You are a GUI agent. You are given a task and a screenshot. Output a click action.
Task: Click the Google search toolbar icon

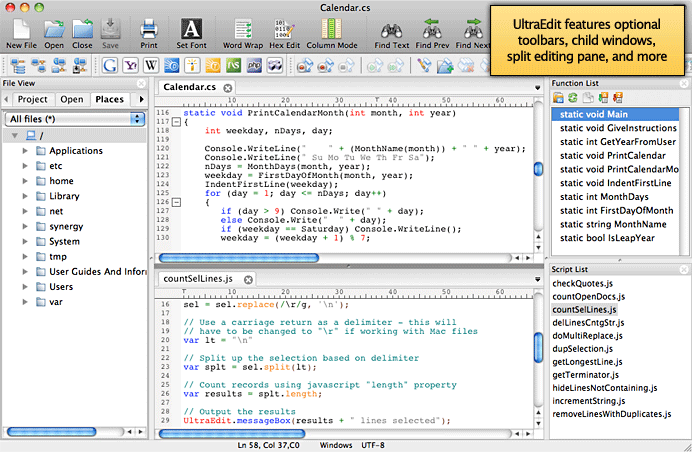[111, 66]
